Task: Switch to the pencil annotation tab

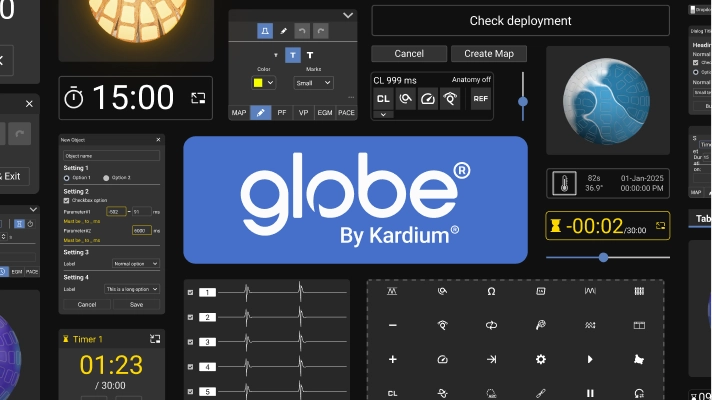Action: click(261, 113)
